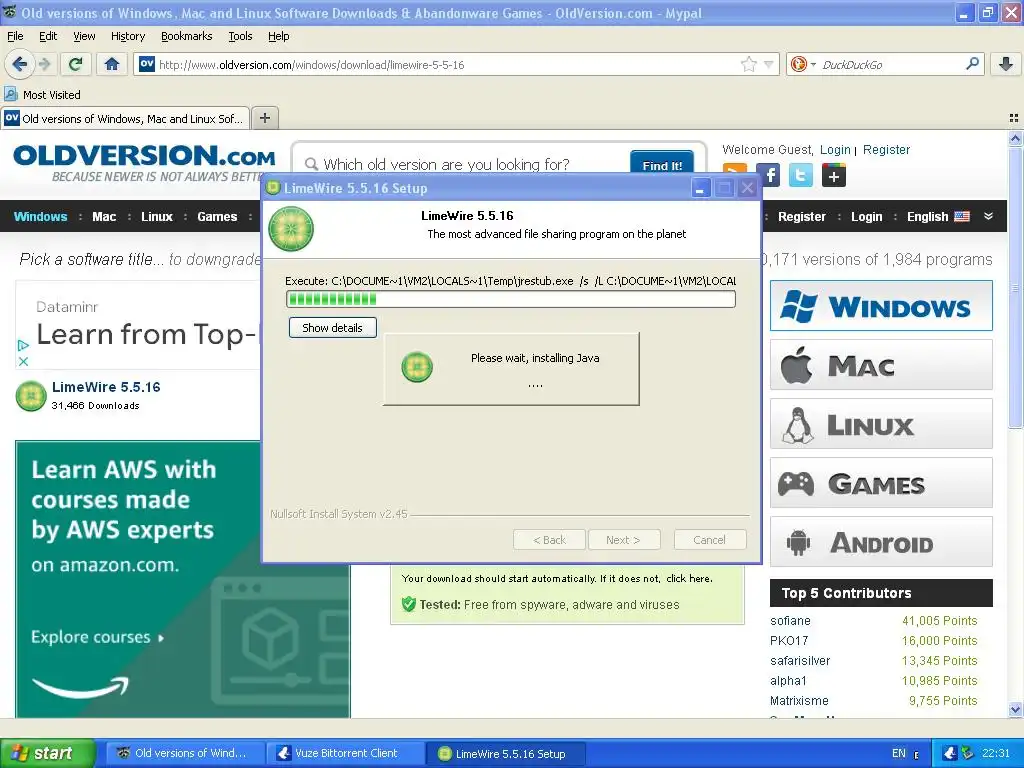Select the Old versions of Windows browser tab

pos(125,118)
